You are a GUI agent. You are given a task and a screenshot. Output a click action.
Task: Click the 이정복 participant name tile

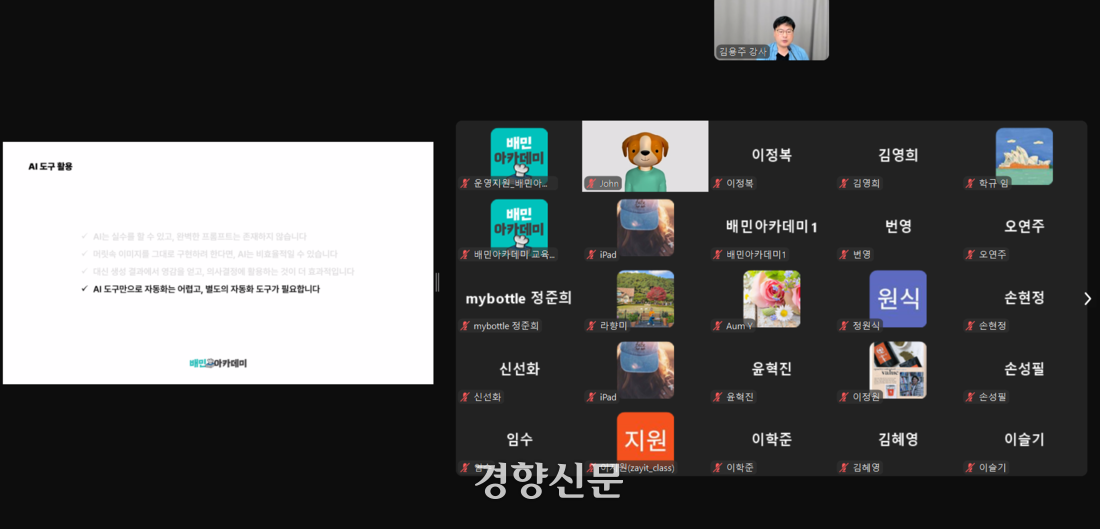771,155
